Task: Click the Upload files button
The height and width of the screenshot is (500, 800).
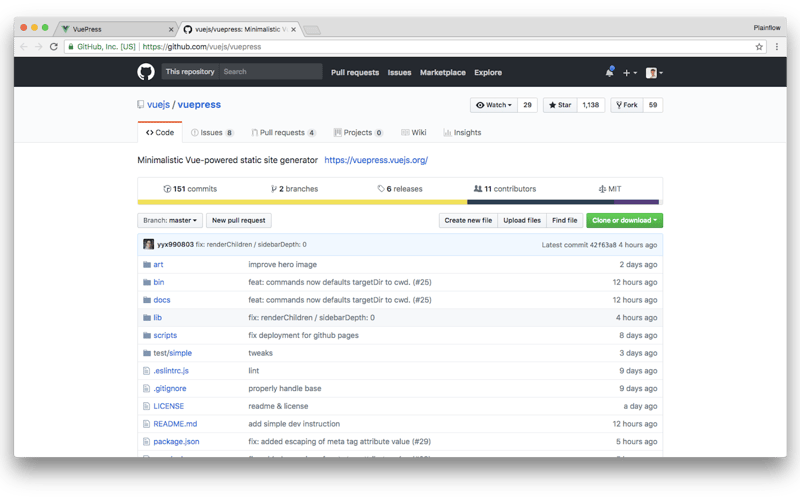Action: (x=522, y=220)
